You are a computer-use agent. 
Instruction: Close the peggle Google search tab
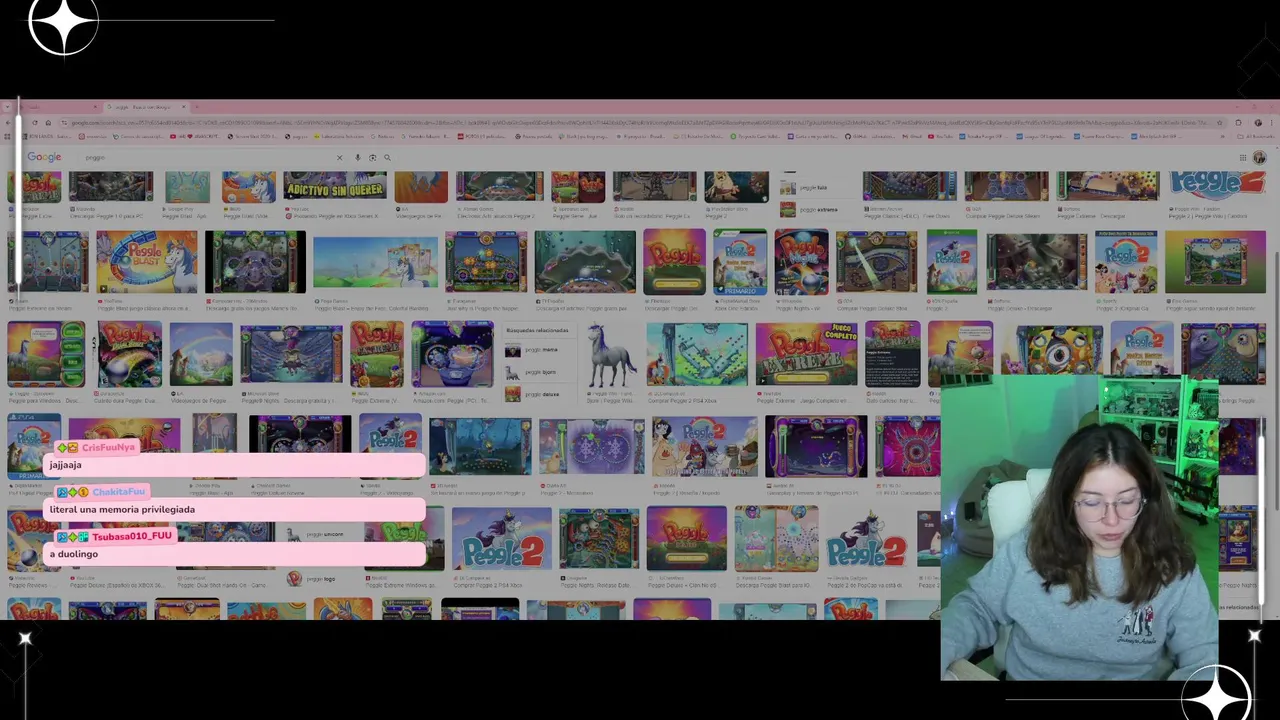click(184, 107)
